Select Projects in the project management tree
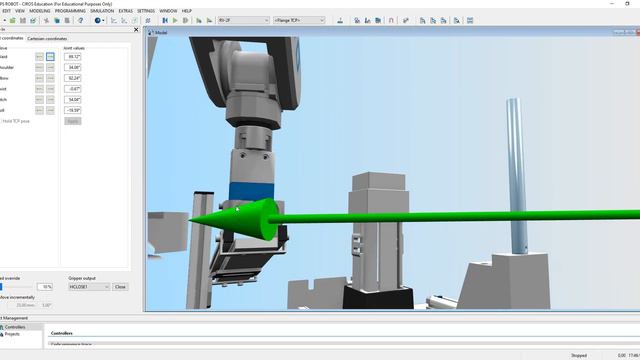The width and height of the screenshot is (640, 360). [x=12, y=334]
